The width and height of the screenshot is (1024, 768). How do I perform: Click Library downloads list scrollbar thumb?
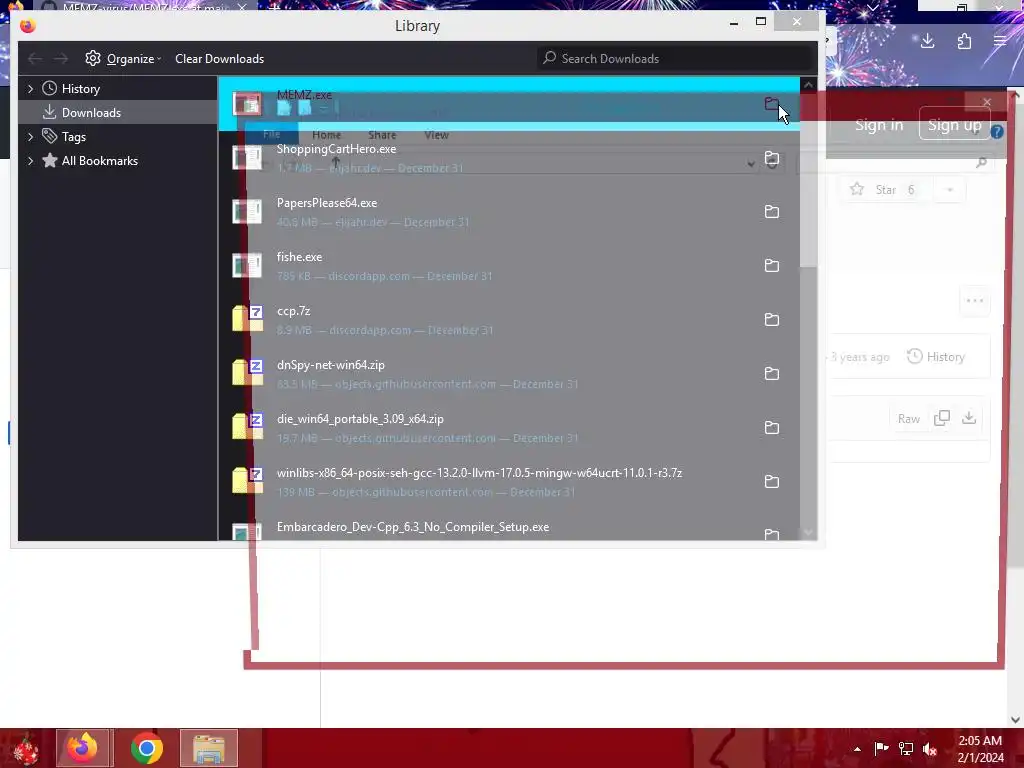808,180
